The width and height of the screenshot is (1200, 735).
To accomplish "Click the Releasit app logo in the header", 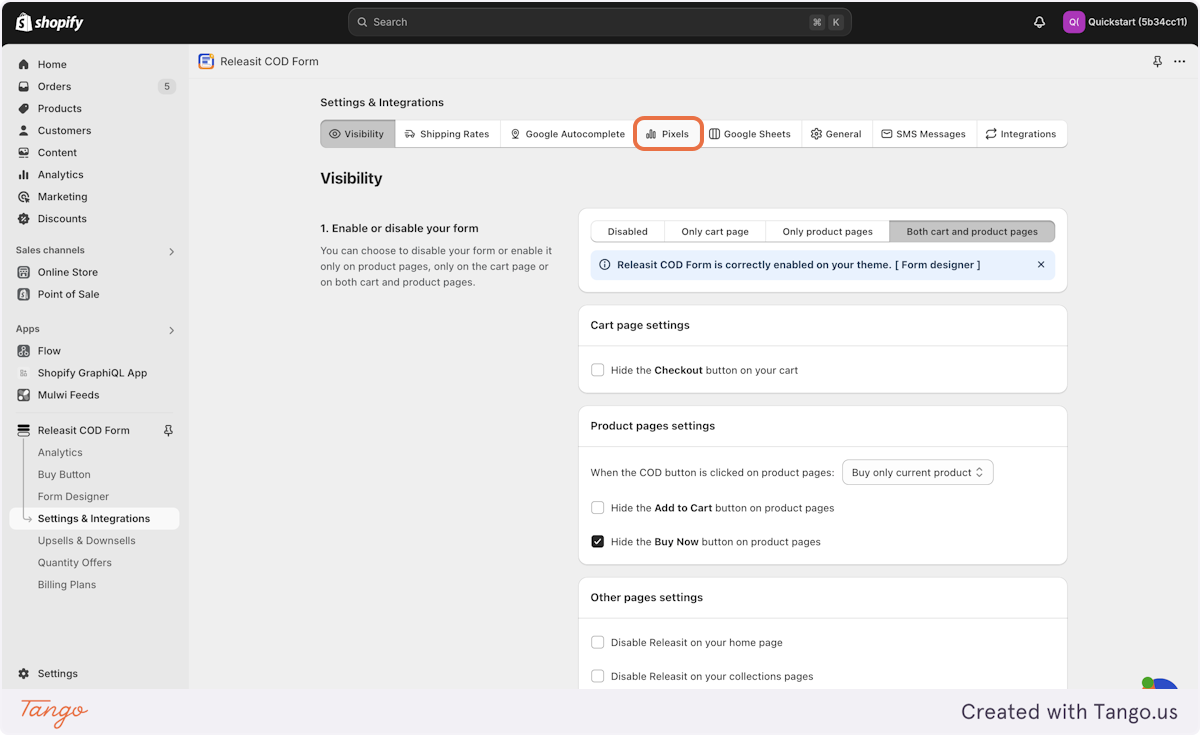I will tap(206, 61).
